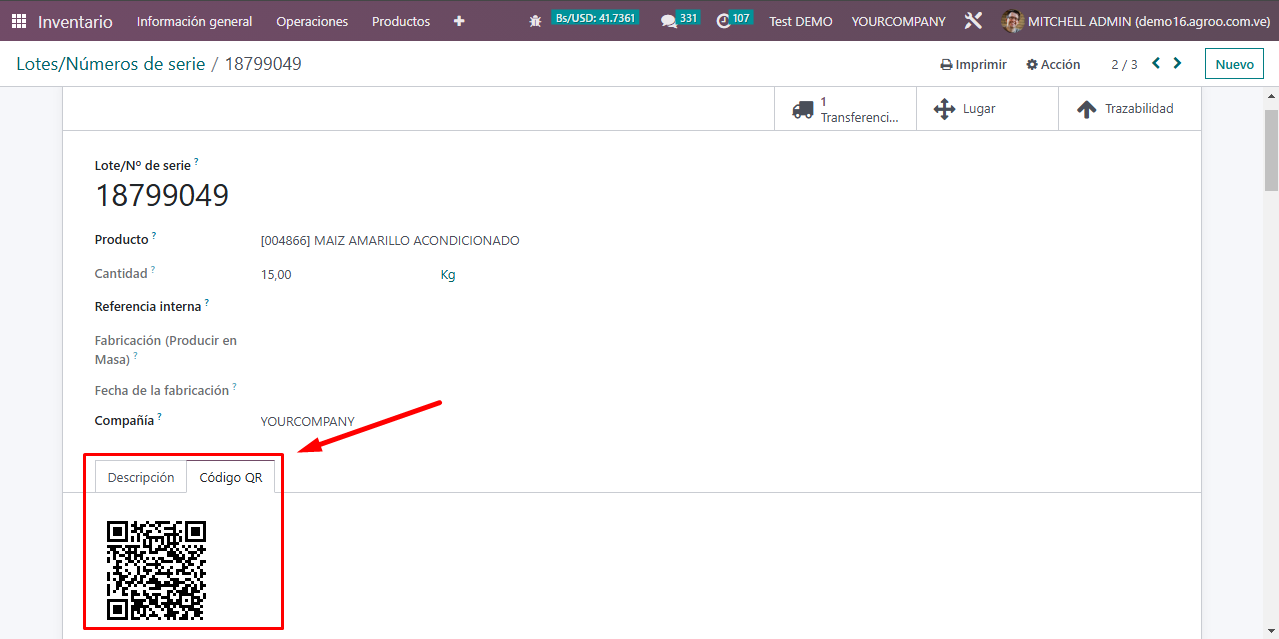This screenshot has height=639, width=1279.
Task: Open the Inventario app title
Action: tap(75, 21)
